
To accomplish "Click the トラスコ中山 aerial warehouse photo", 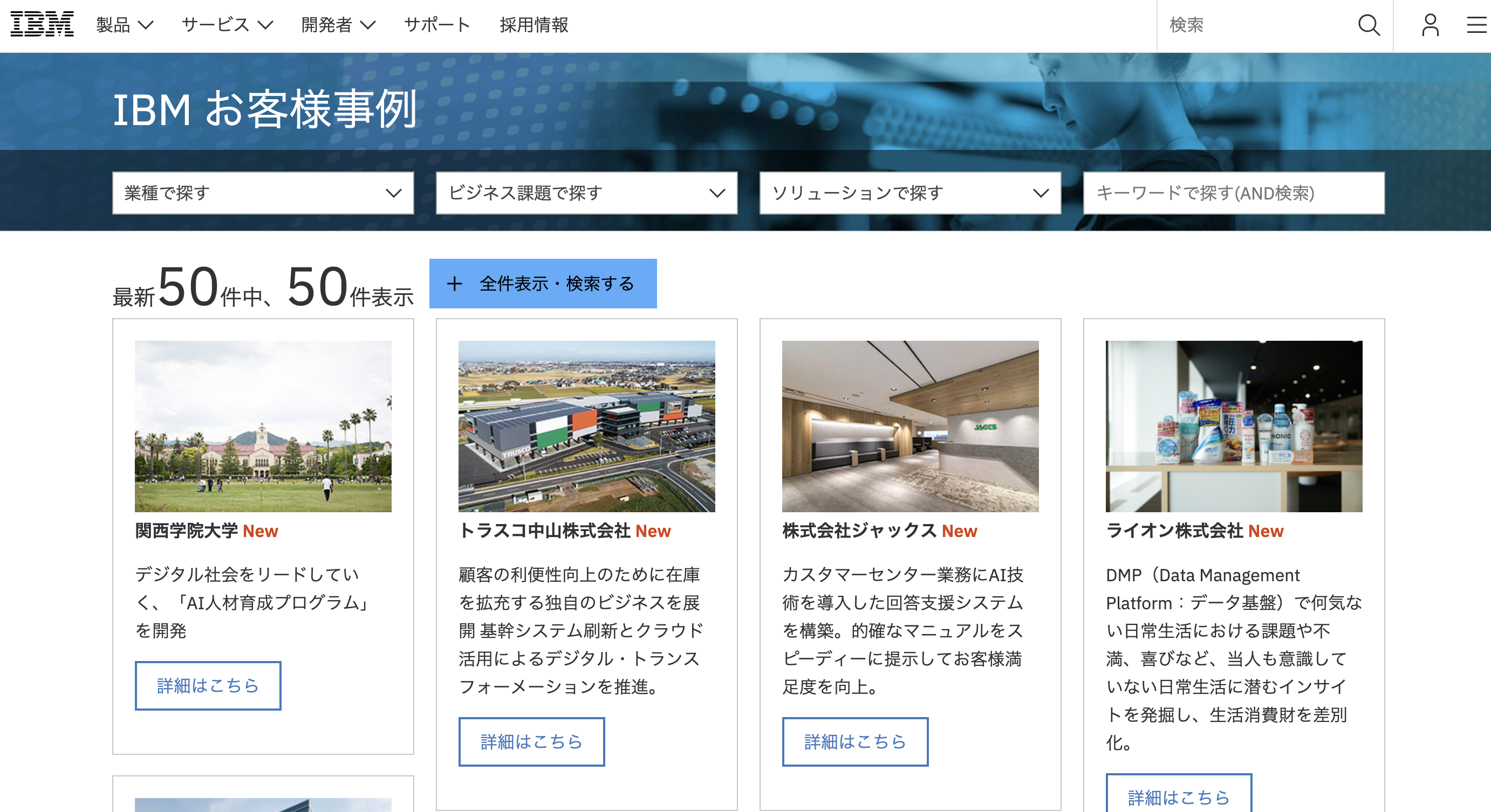I will (586, 426).
